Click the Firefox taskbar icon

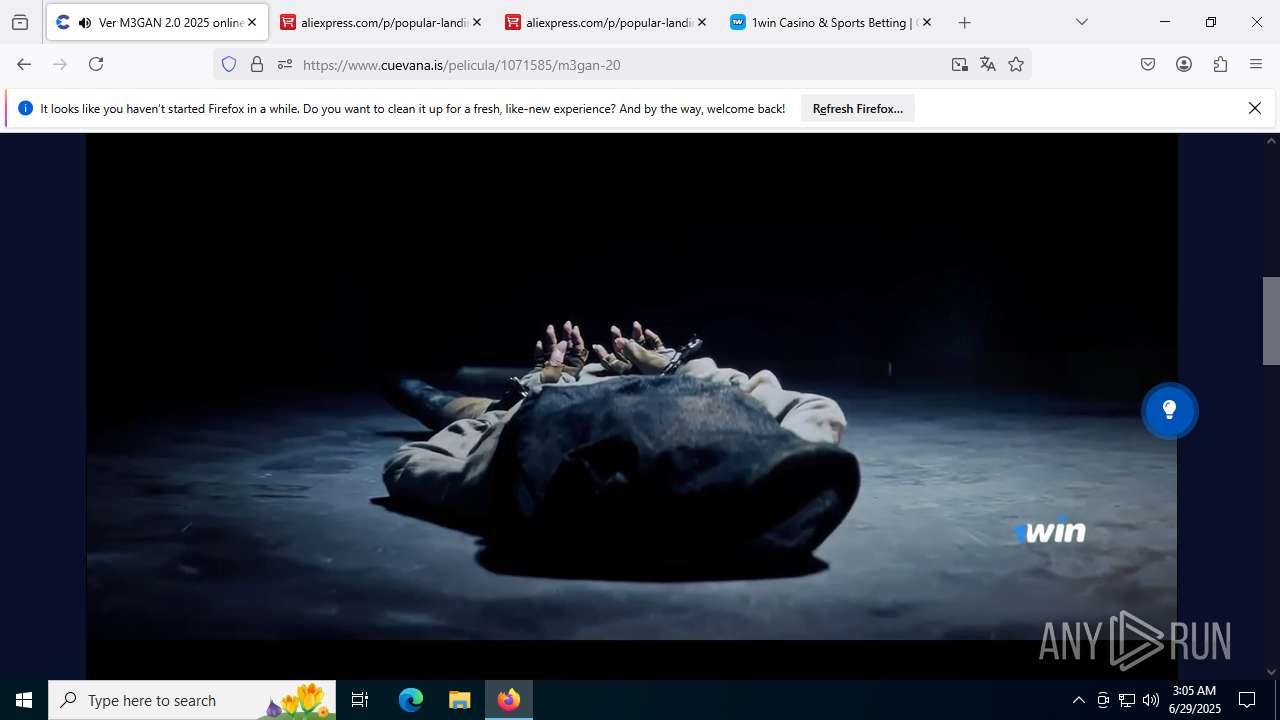pos(509,700)
